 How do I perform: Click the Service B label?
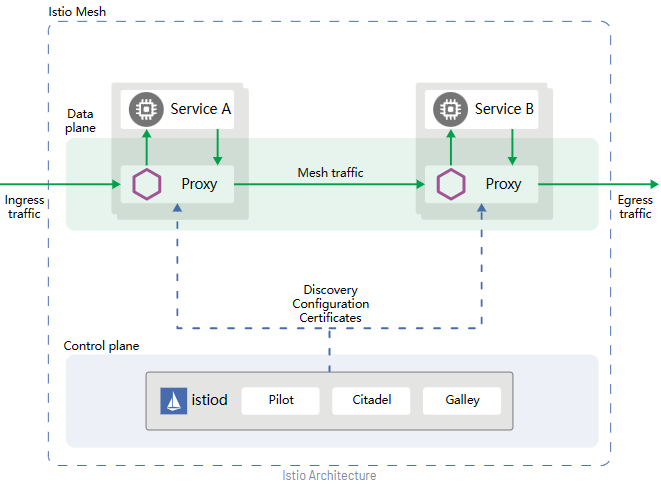click(x=504, y=109)
